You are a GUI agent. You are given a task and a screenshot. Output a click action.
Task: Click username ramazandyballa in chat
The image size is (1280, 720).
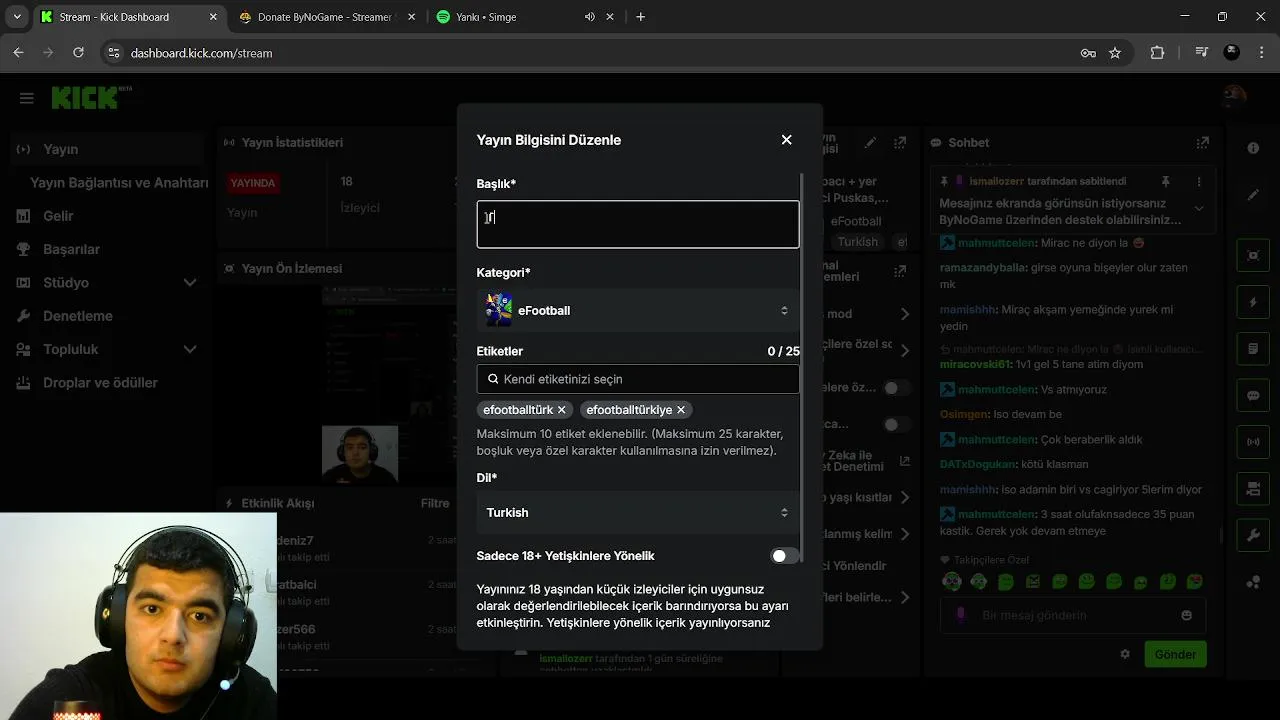[983, 268]
